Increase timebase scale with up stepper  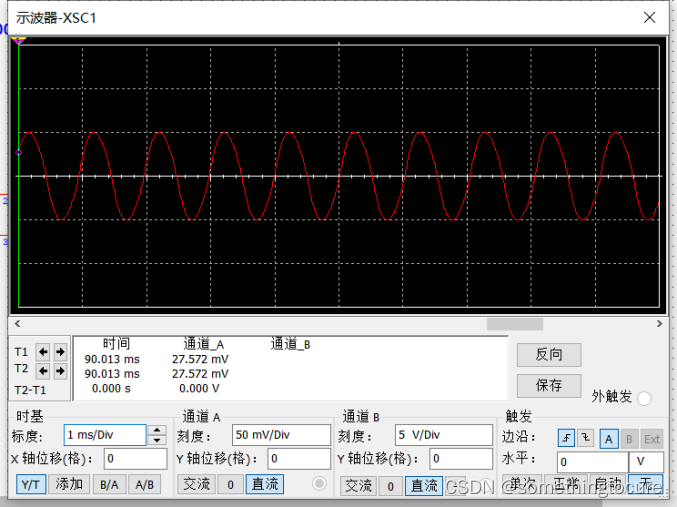tap(157, 430)
